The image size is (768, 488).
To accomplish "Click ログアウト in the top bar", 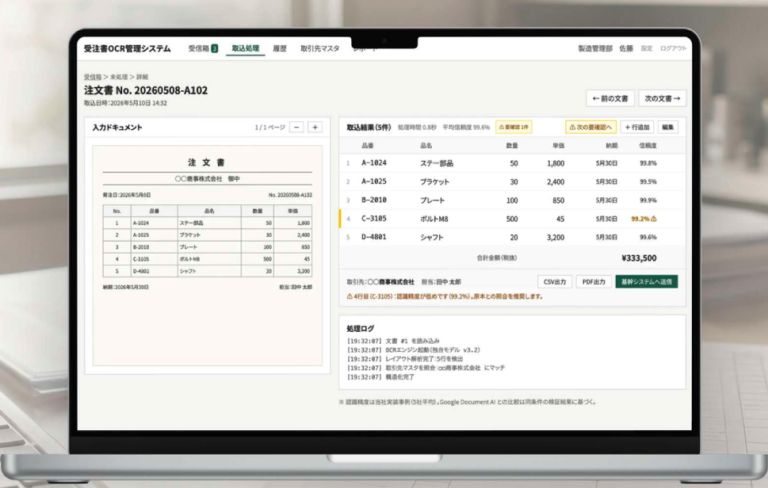I will [x=673, y=49].
